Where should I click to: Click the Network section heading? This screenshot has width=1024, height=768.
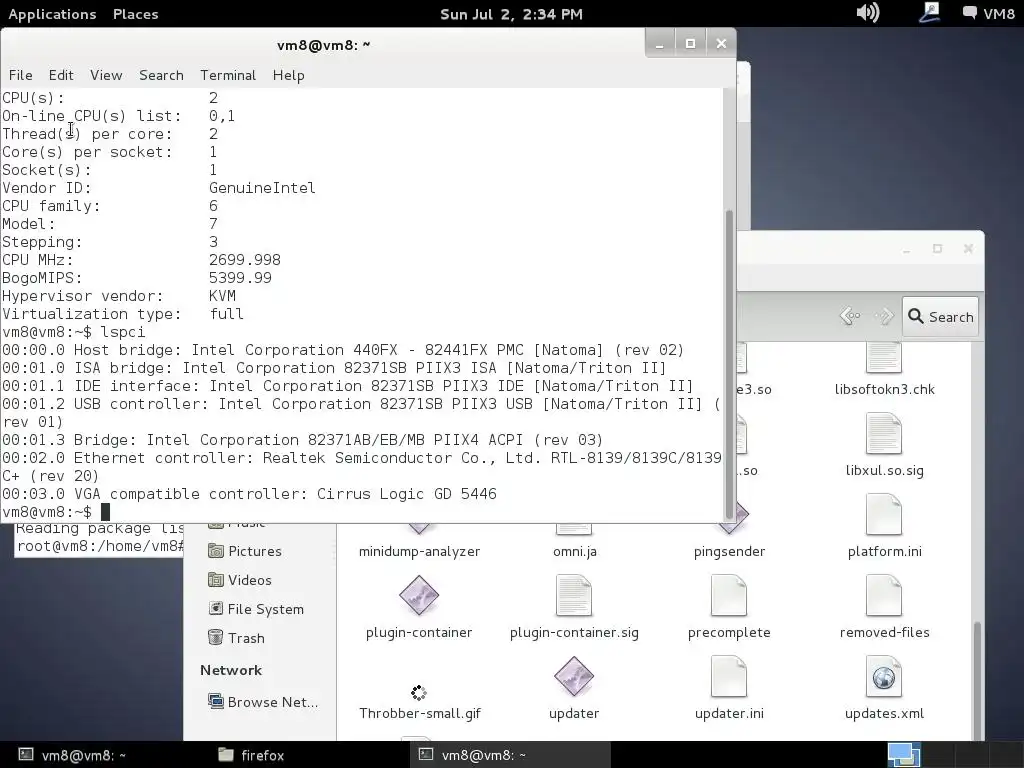231,670
